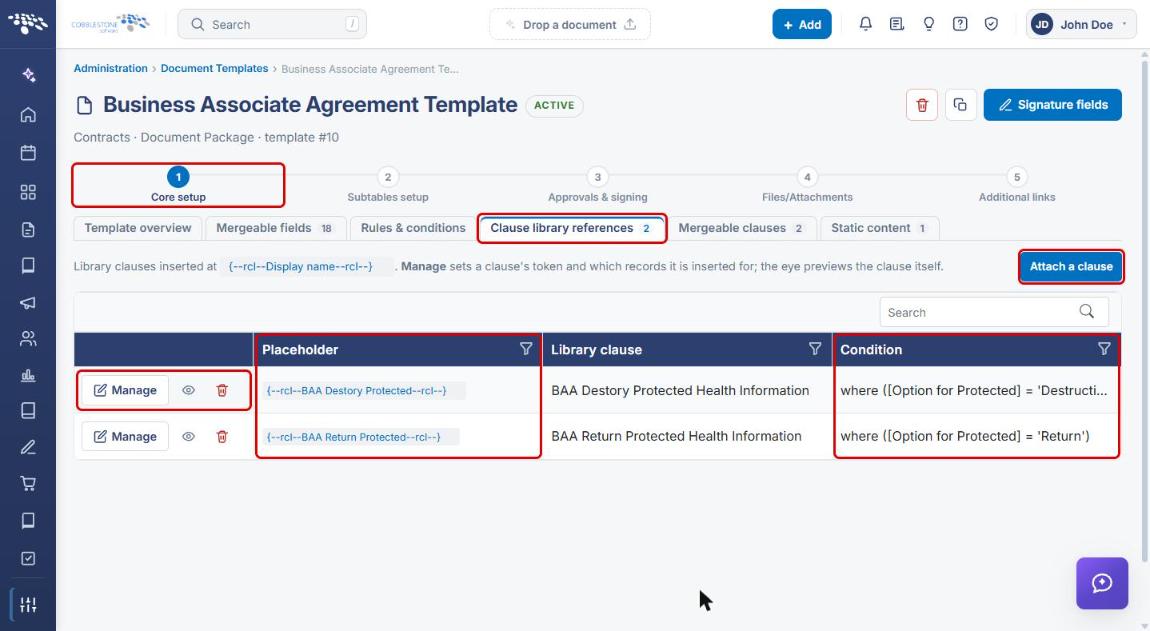Go to step 2 Subtables setup
The height and width of the screenshot is (631, 1150).
388,185
